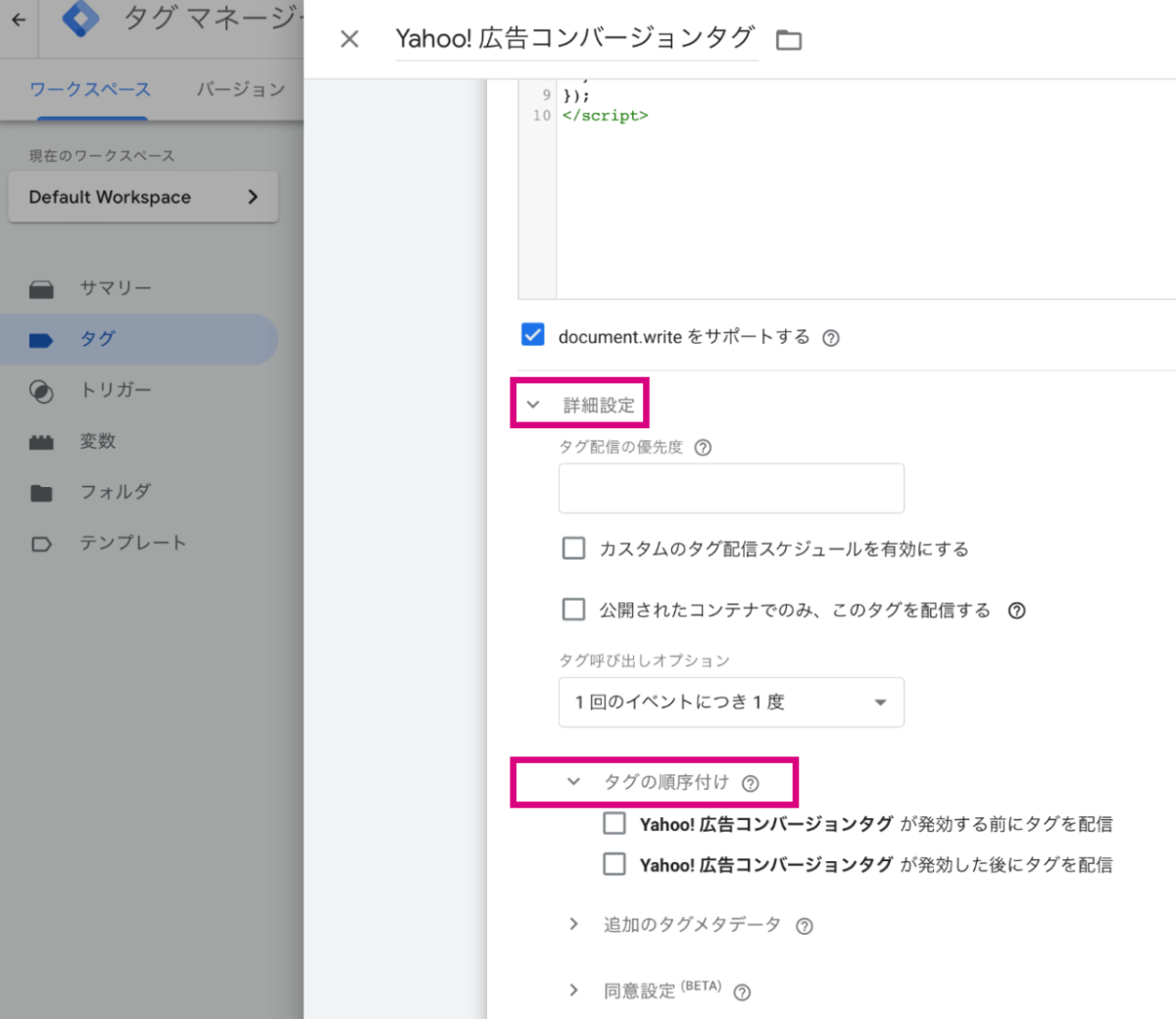The image size is (1176, 1019).
Task: Check が発効した後にタグを配信 option
Action: (x=614, y=864)
